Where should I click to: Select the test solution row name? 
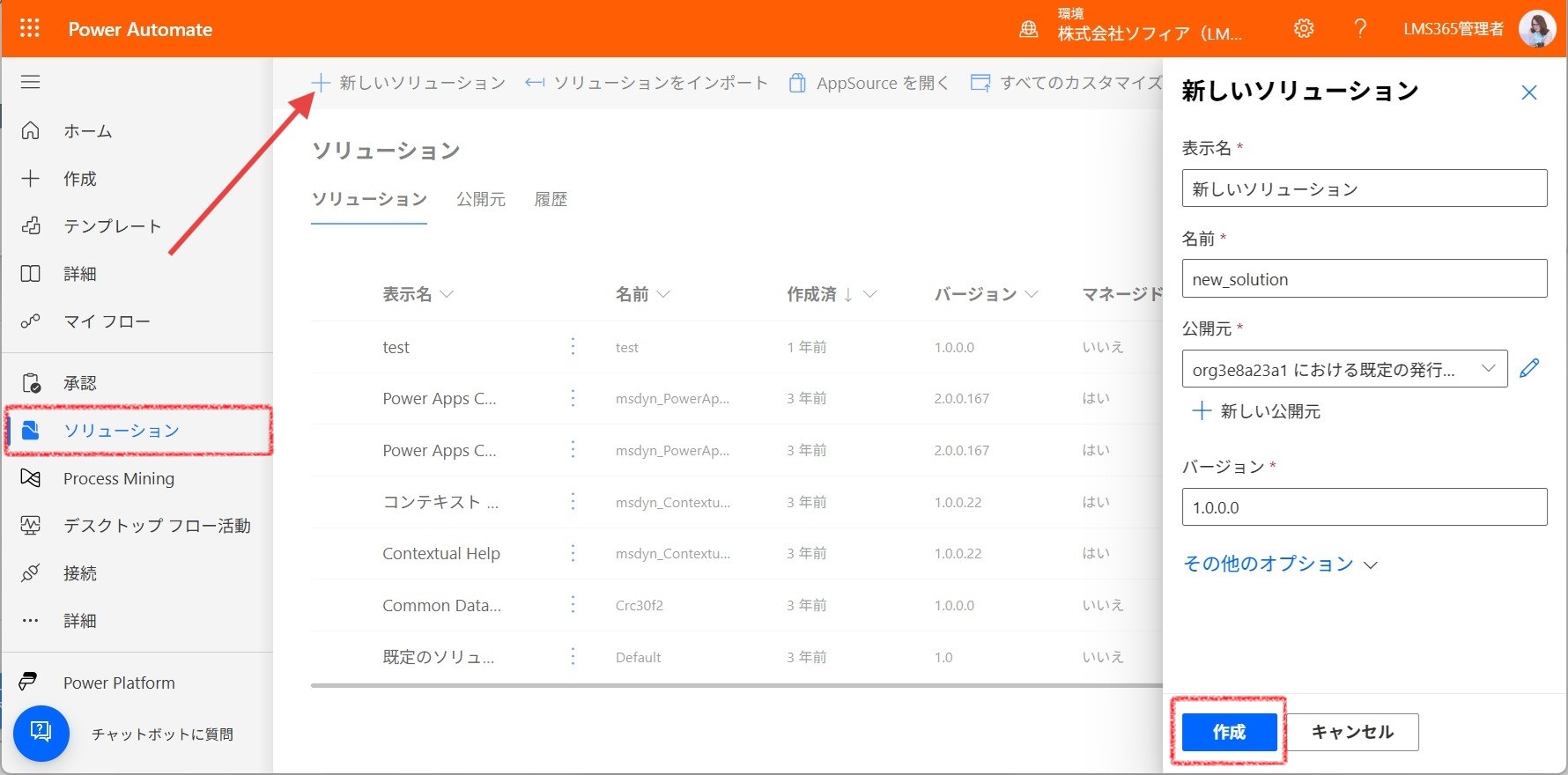(396, 347)
